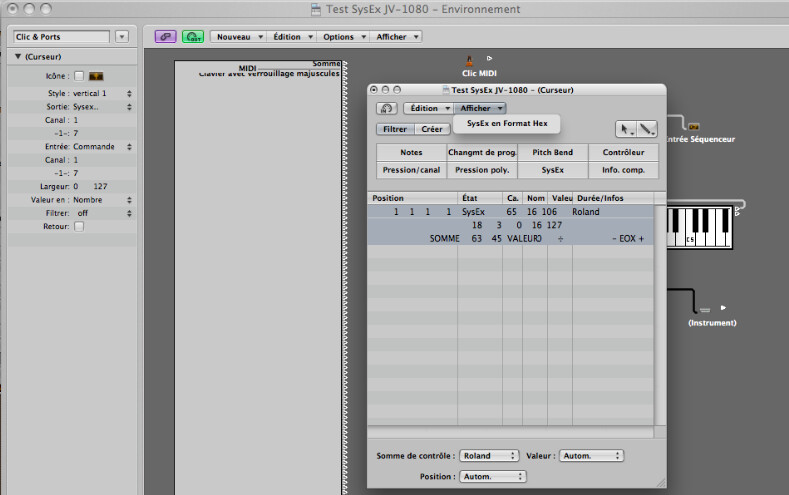Toggle the Info. comp. filter button
The width and height of the screenshot is (789, 495).
click(623, 170)
